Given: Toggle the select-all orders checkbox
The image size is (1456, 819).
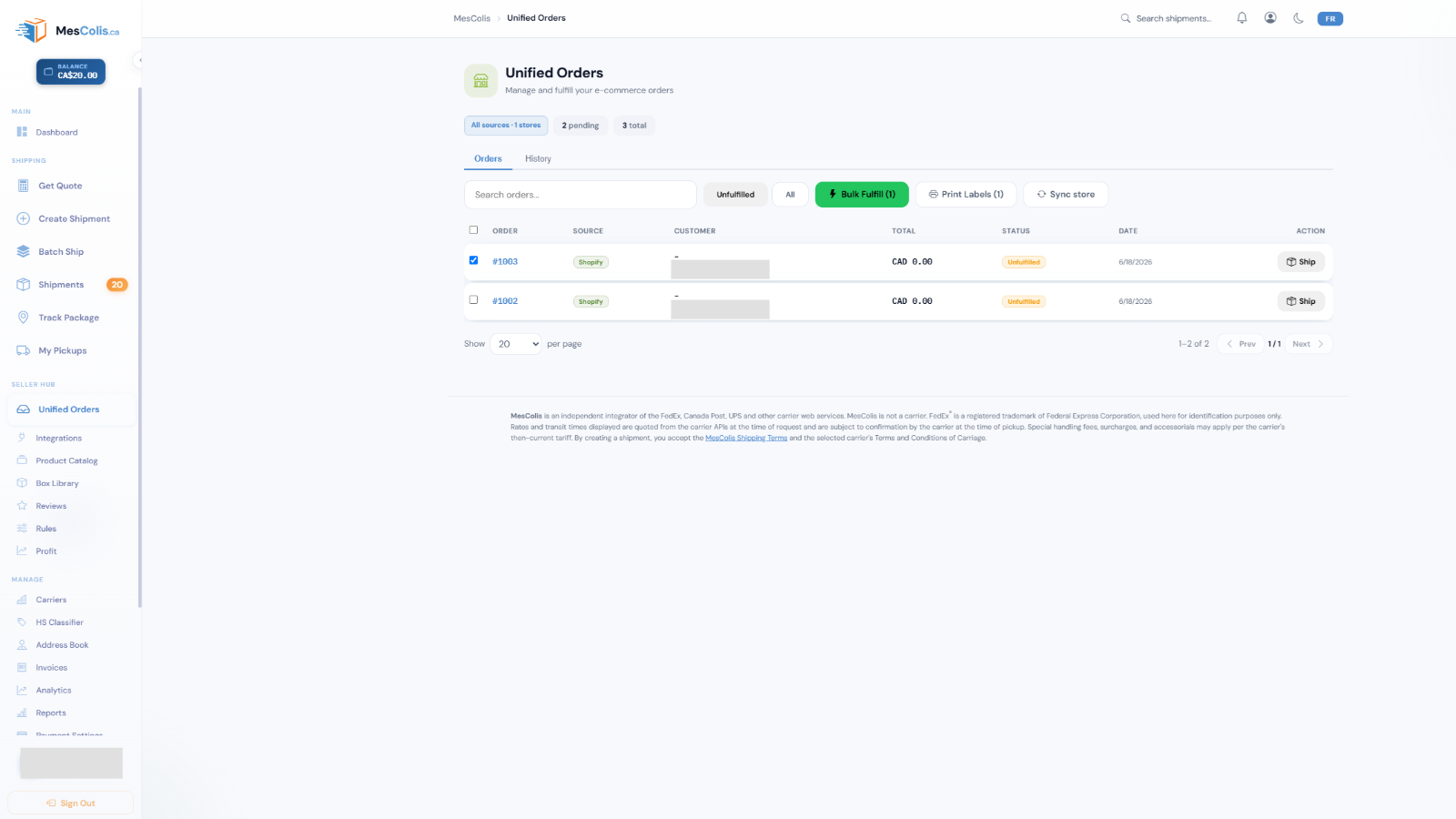Looking at the screenshot, I should tap(473, 230).
